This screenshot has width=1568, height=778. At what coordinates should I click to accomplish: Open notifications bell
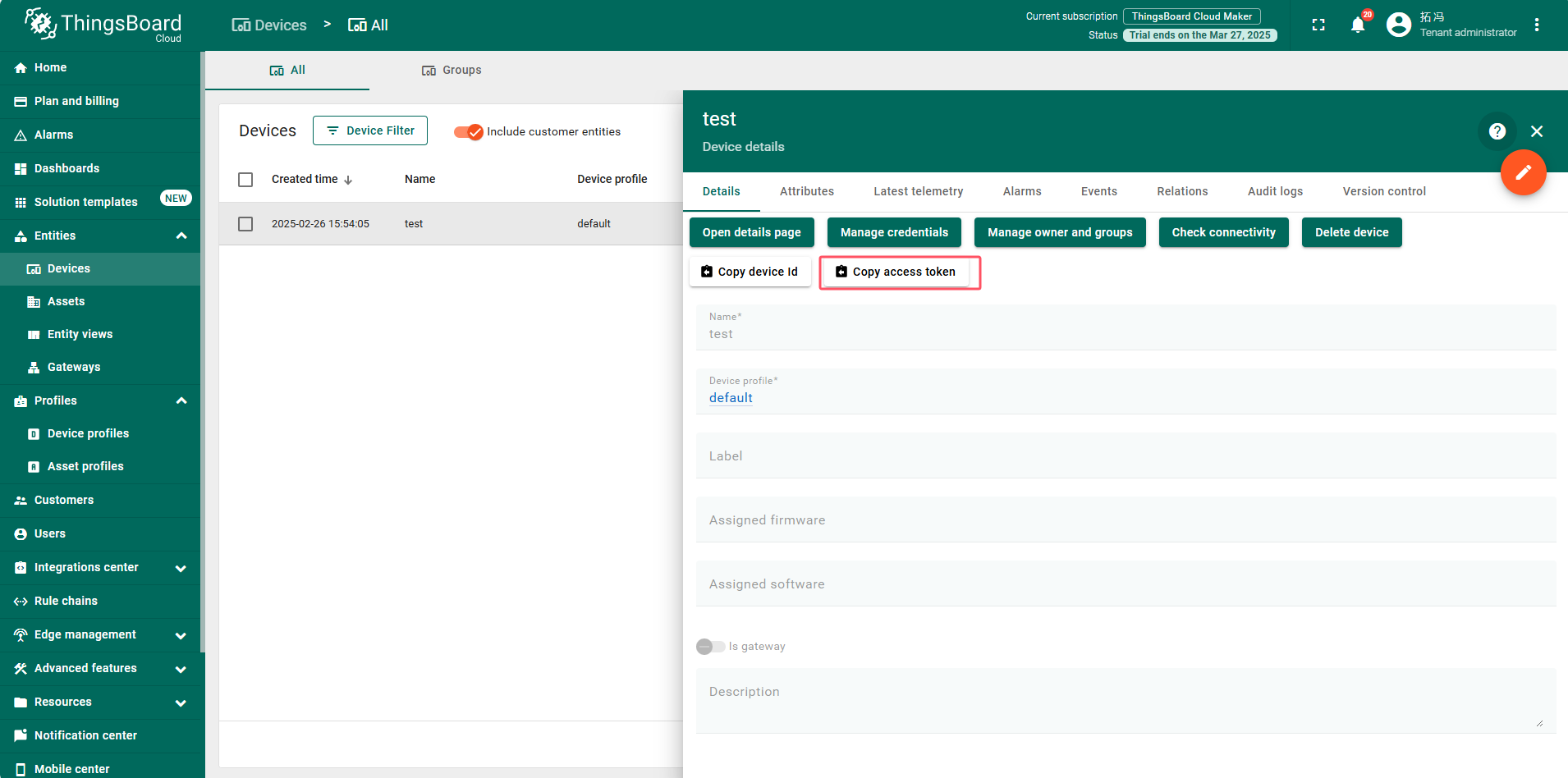tap(1358, 25)
